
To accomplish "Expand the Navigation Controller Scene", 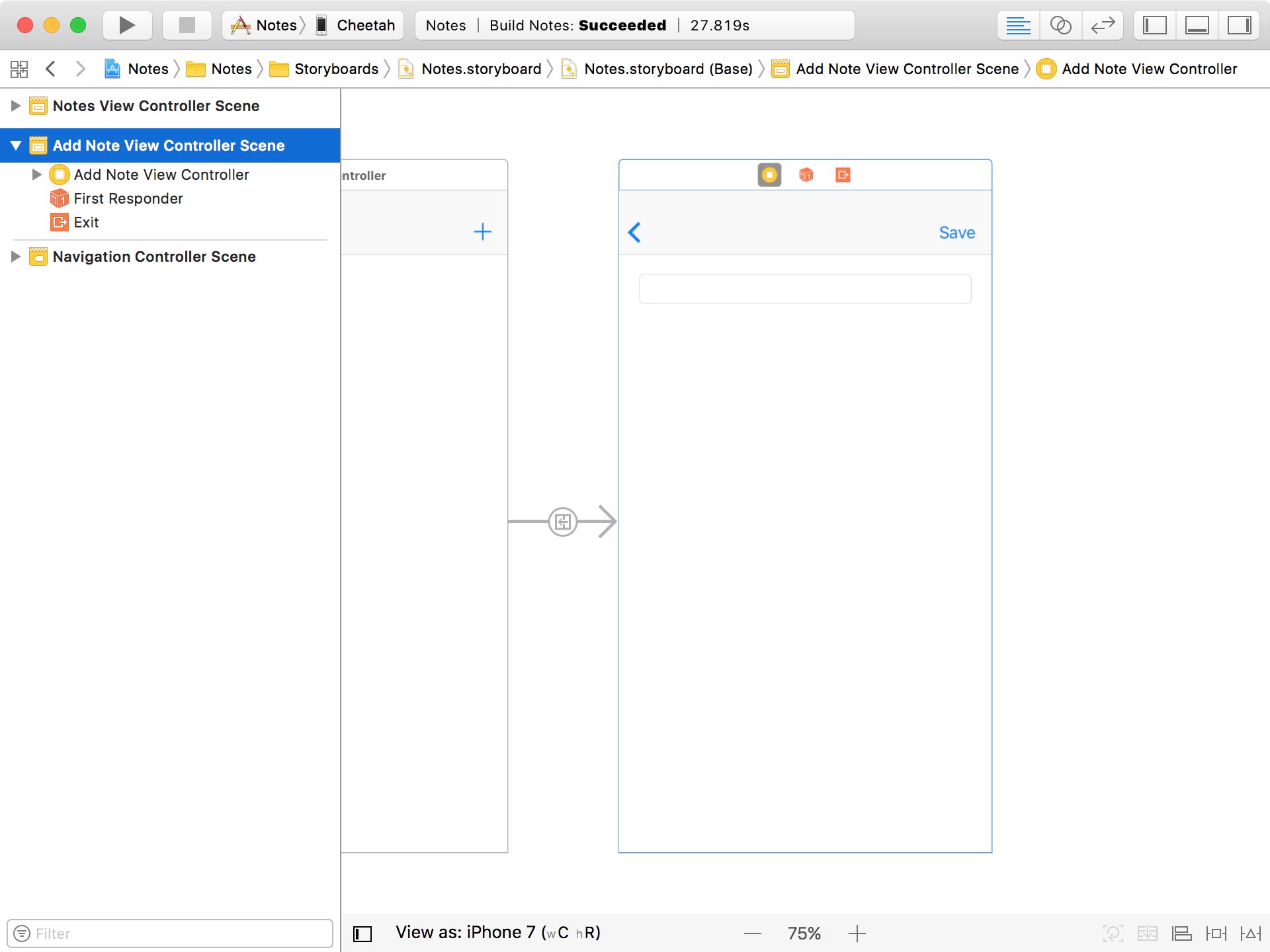I will [x=16, y=257].
